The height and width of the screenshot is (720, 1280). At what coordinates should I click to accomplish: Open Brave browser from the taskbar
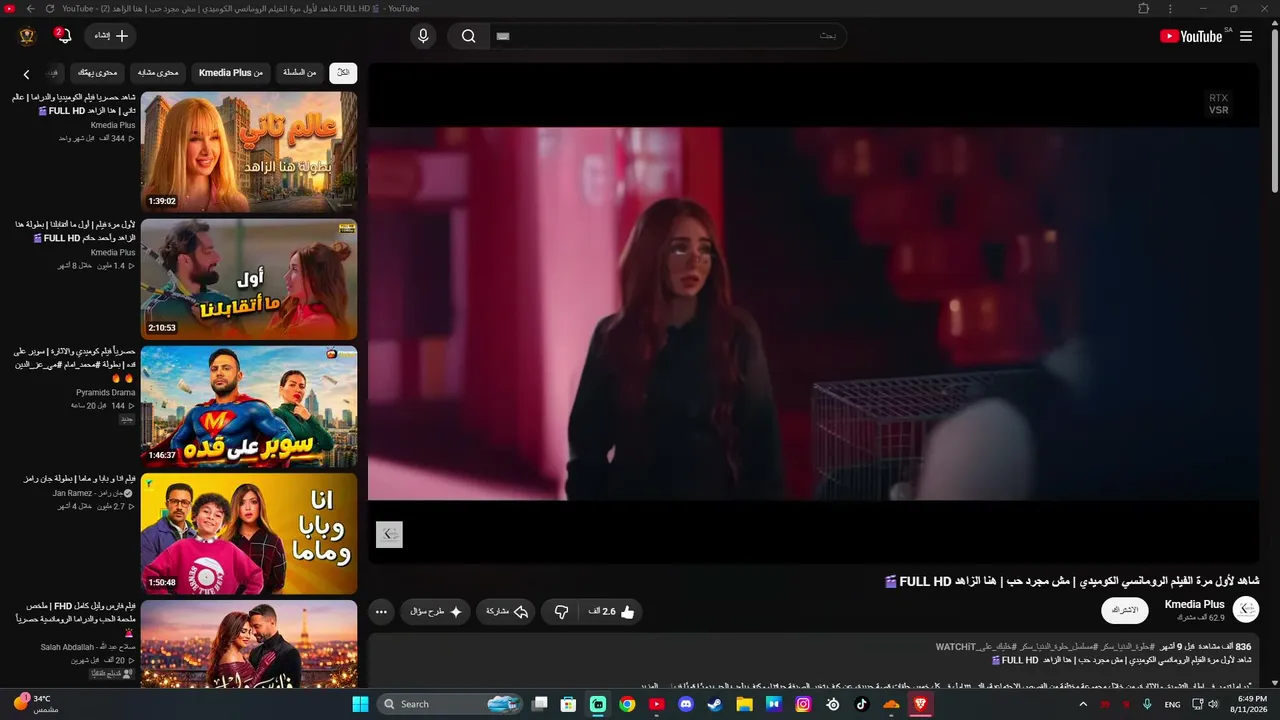[920, 704]
